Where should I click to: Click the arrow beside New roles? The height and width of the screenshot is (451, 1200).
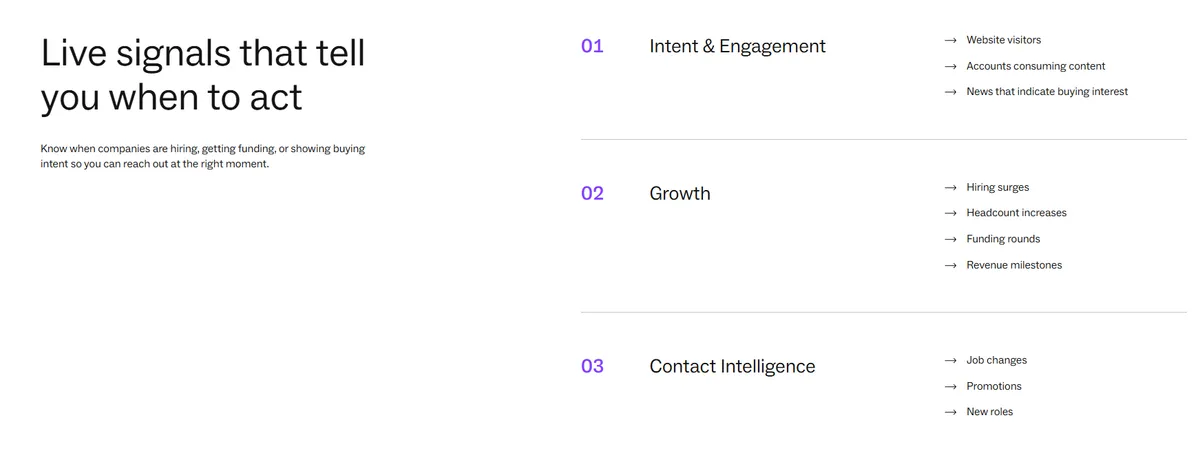[951, 412]
